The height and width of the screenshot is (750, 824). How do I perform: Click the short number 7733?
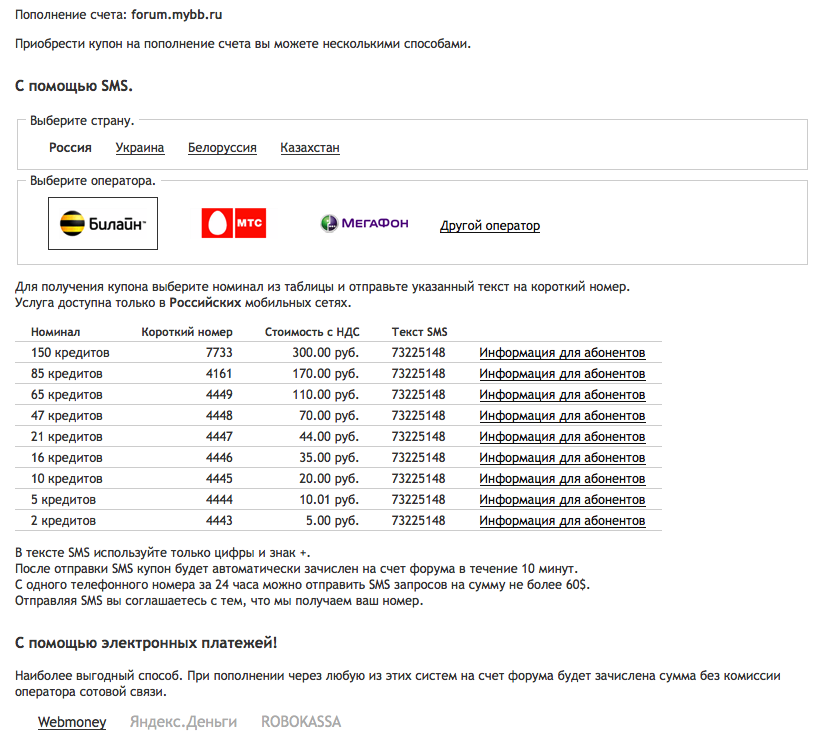[219, 353]
